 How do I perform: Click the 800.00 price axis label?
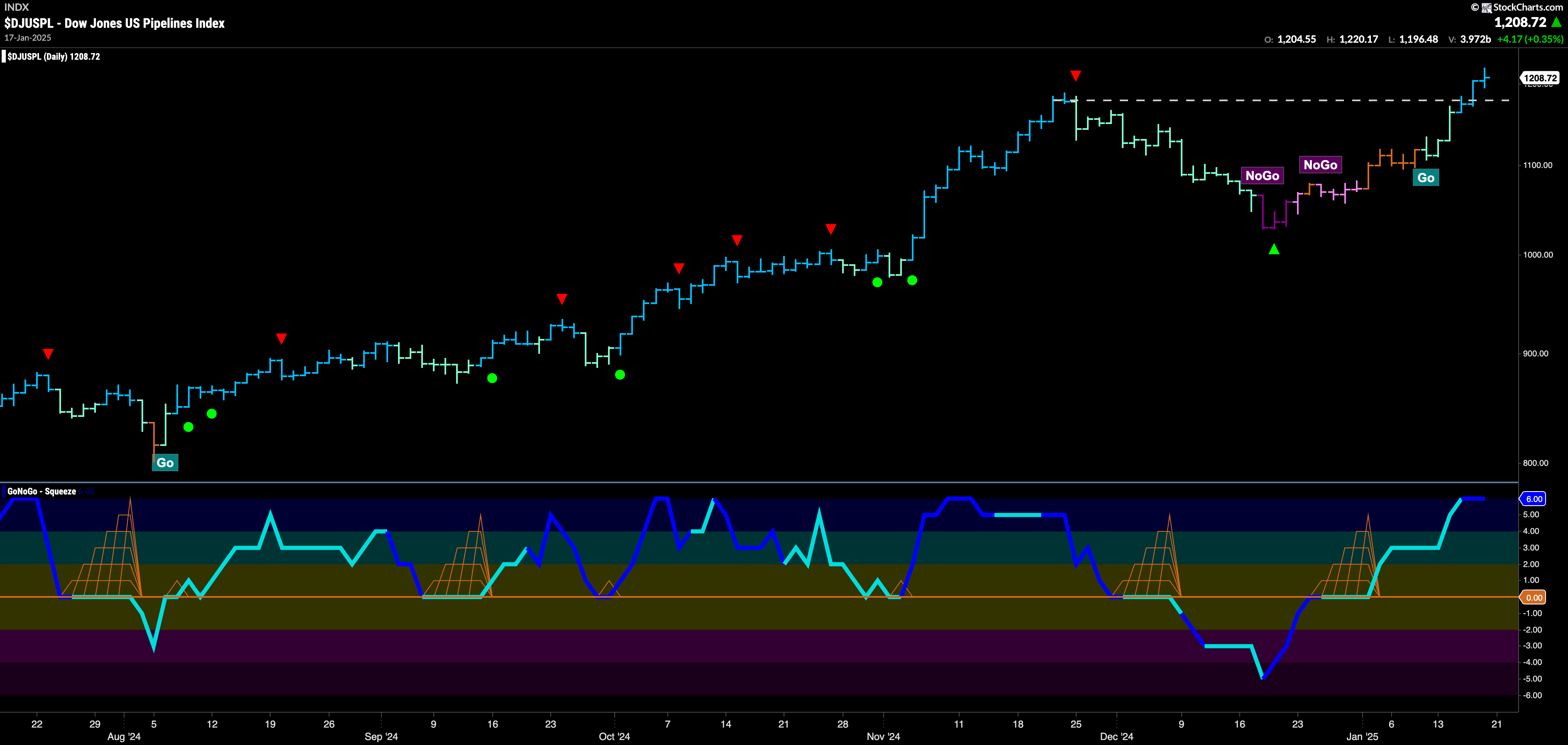tap(1536, 463)
